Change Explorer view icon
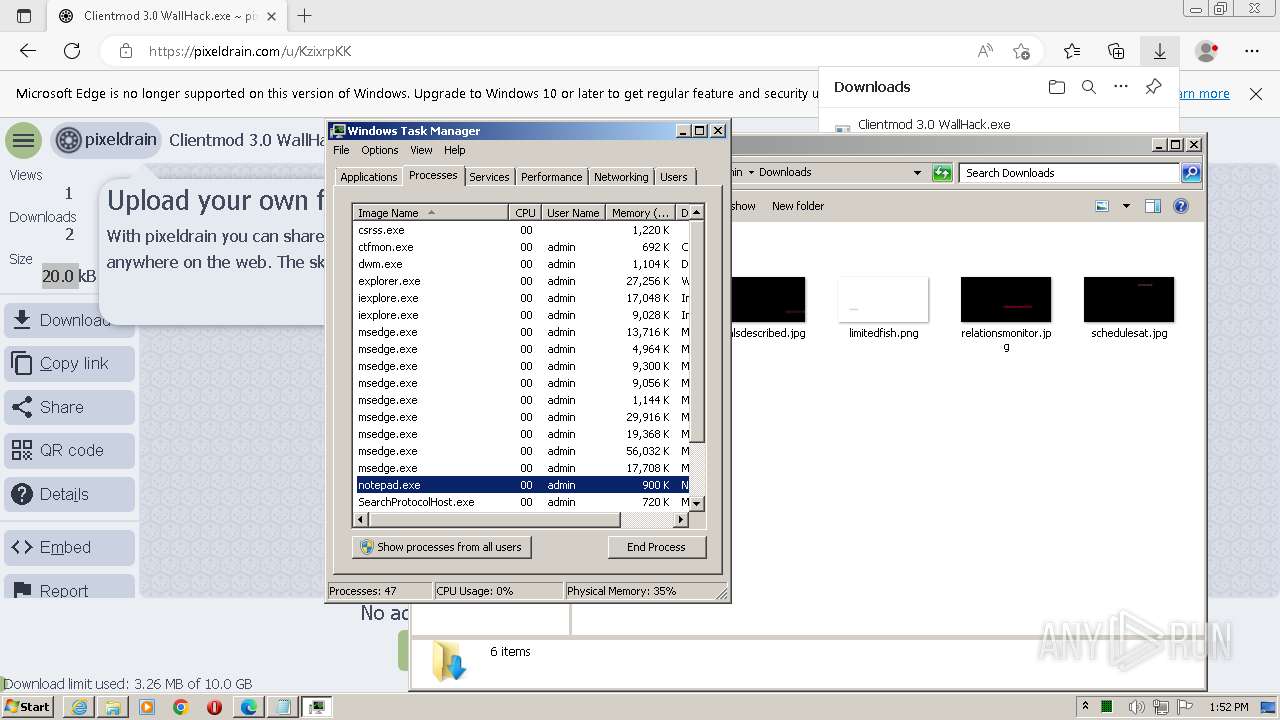 1102,206
